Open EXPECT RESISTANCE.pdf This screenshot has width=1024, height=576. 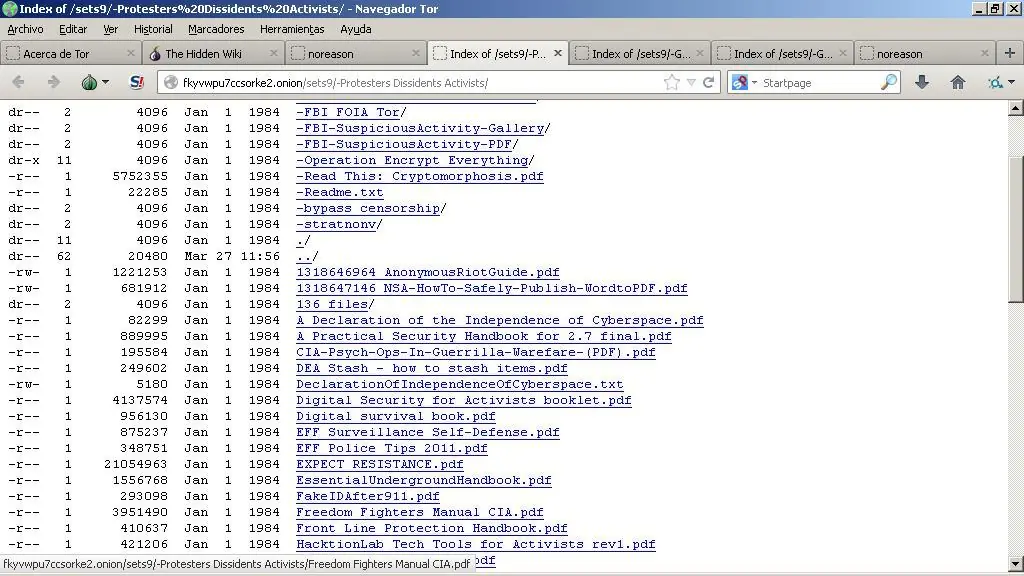point(379,464)
